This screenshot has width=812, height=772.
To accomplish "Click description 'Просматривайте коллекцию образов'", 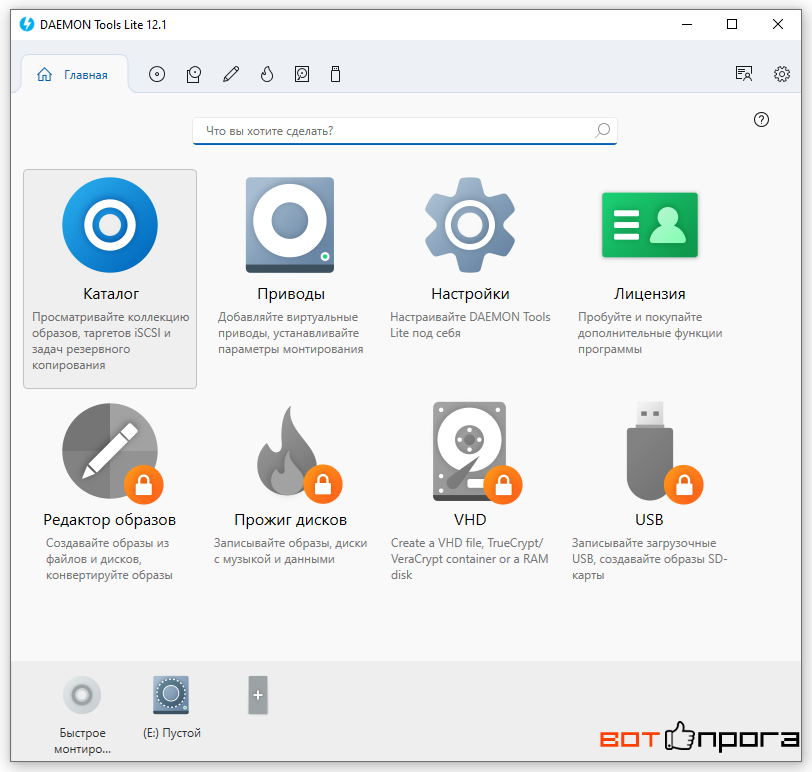I will 110,341.
